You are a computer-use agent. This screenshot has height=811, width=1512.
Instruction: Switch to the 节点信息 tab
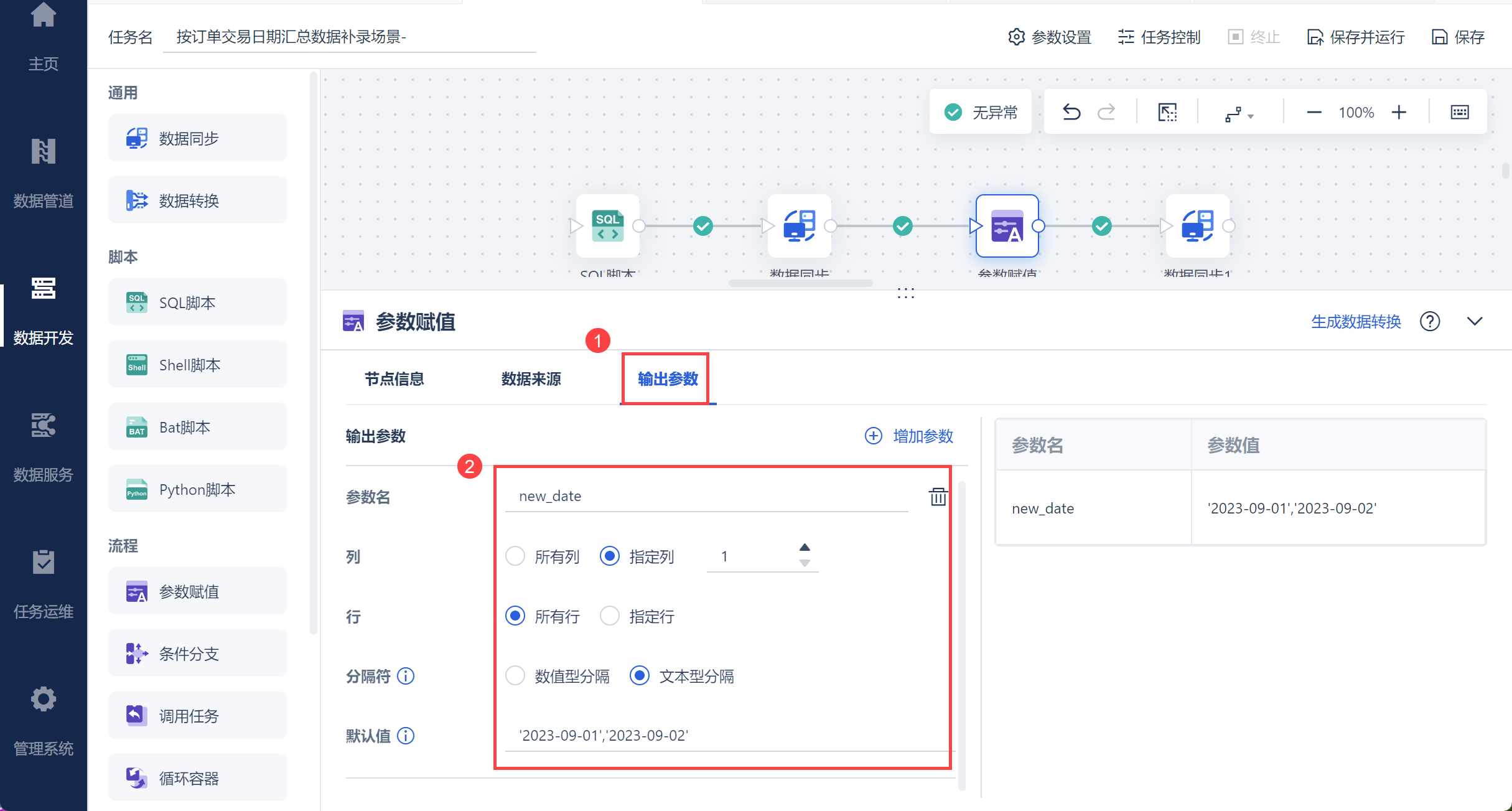[x=394, y=379]
